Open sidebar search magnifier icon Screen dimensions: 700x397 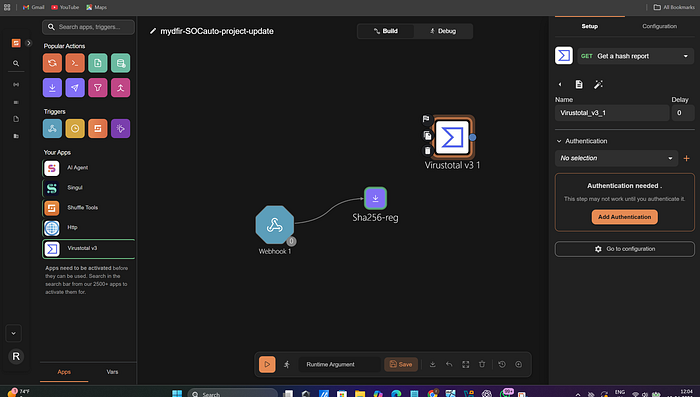point(16,63)
